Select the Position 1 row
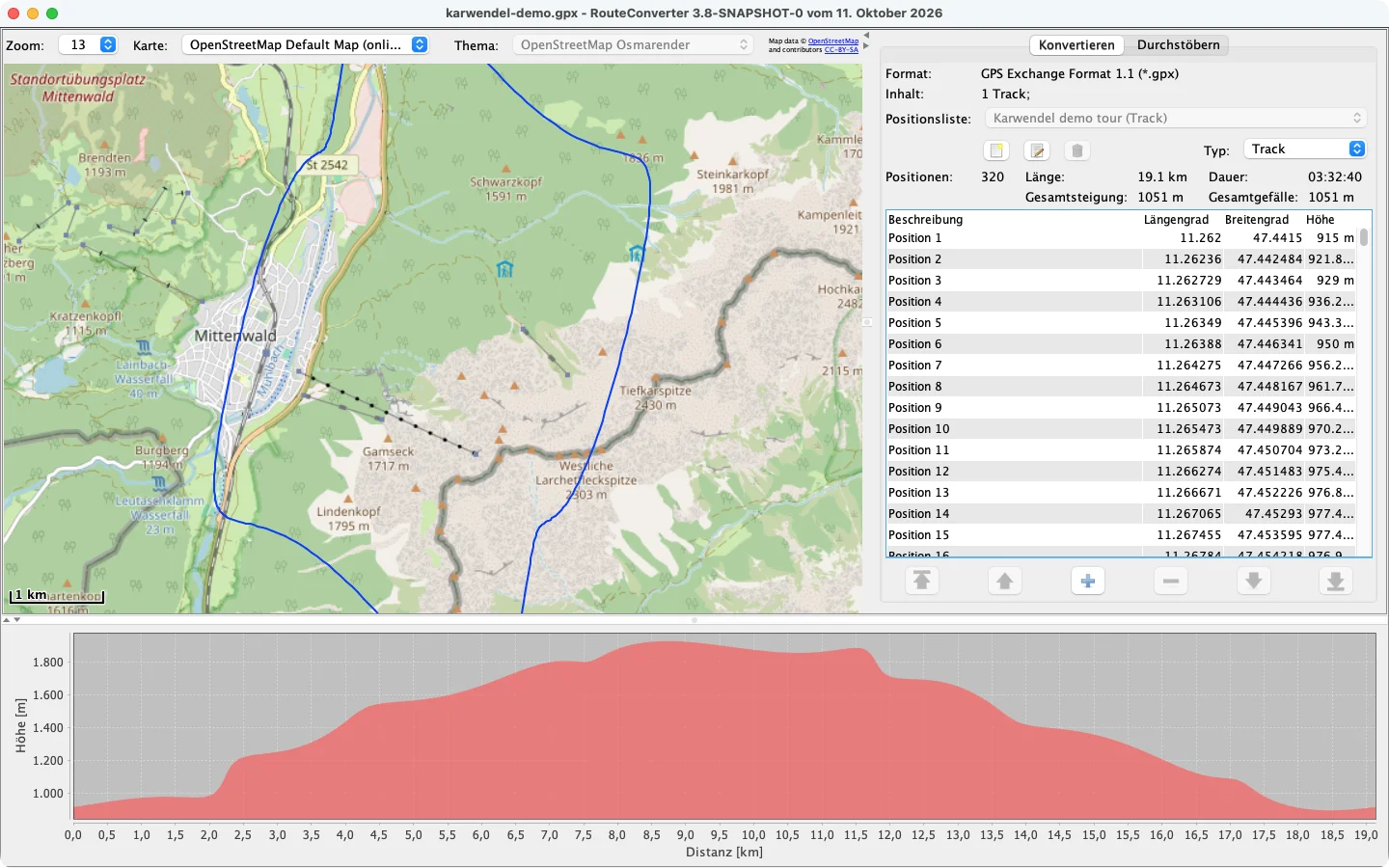 point(1122,238)
